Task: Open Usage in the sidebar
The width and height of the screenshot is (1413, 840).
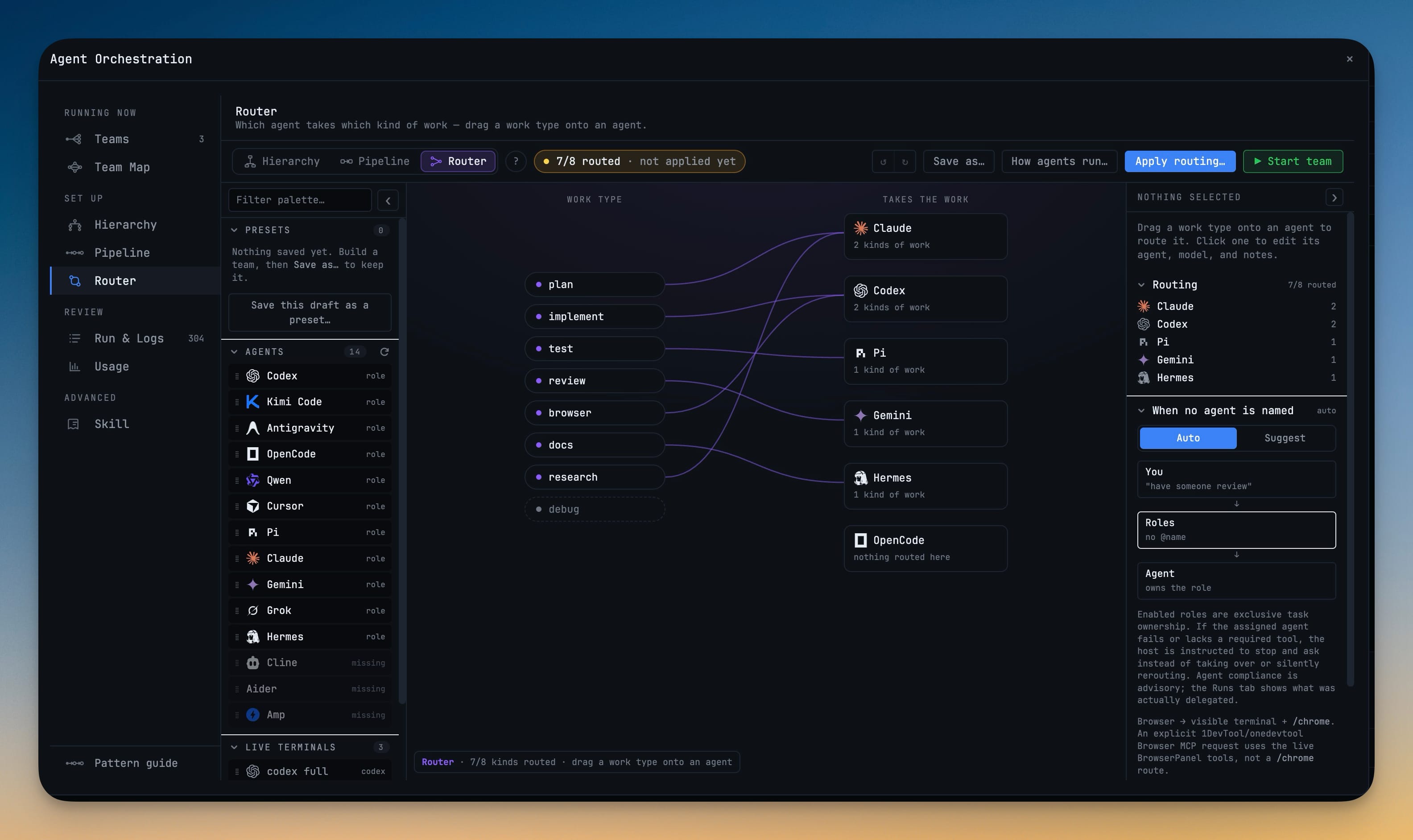Action: [135, 367]
